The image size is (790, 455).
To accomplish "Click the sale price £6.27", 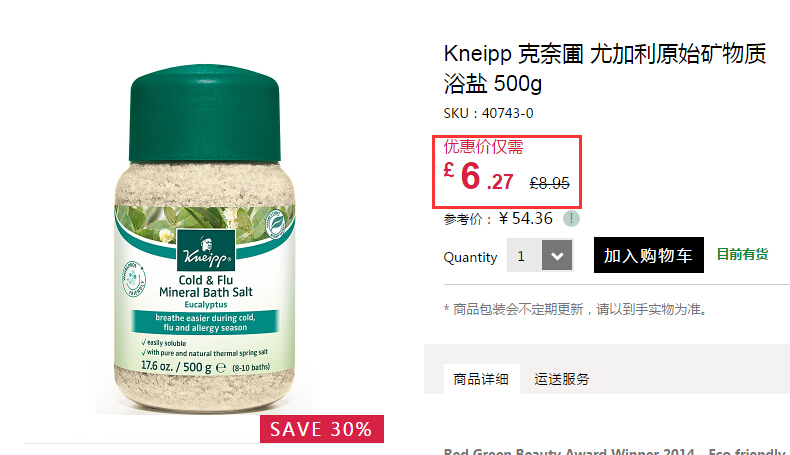I will pyautogui.click(x=479, y=177).
